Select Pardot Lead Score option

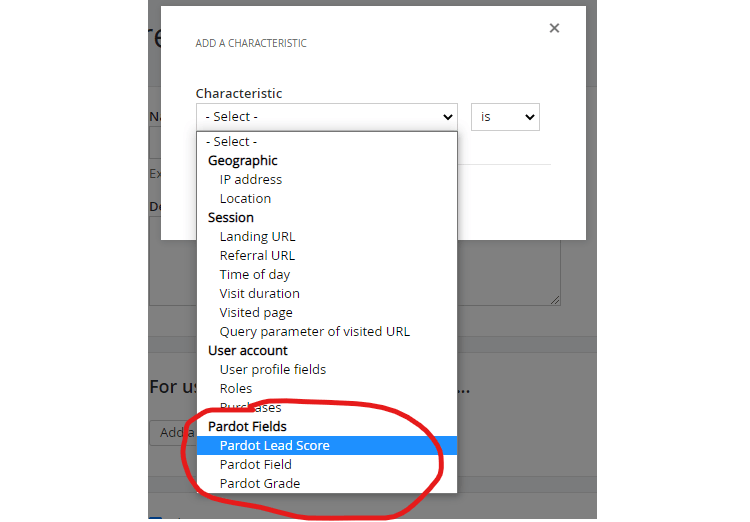[274, 446]
